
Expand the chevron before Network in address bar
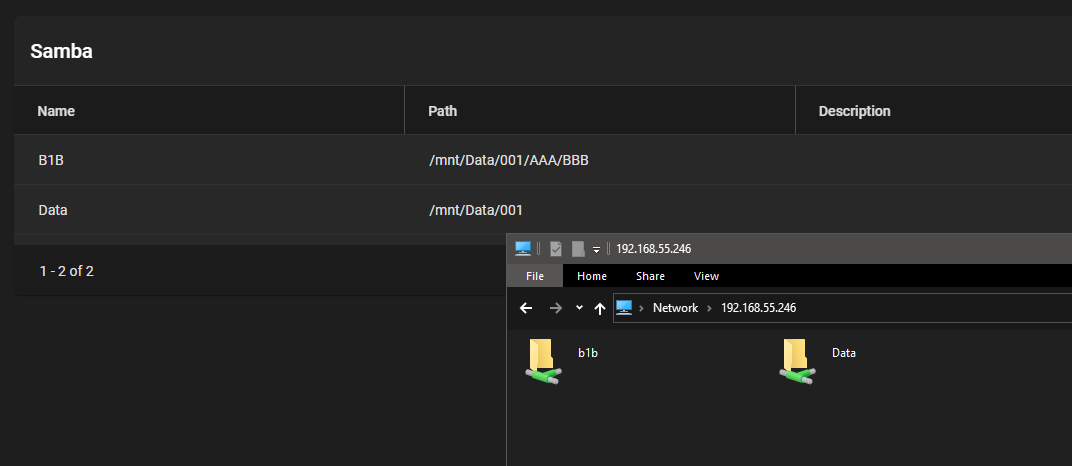(641, 308)
